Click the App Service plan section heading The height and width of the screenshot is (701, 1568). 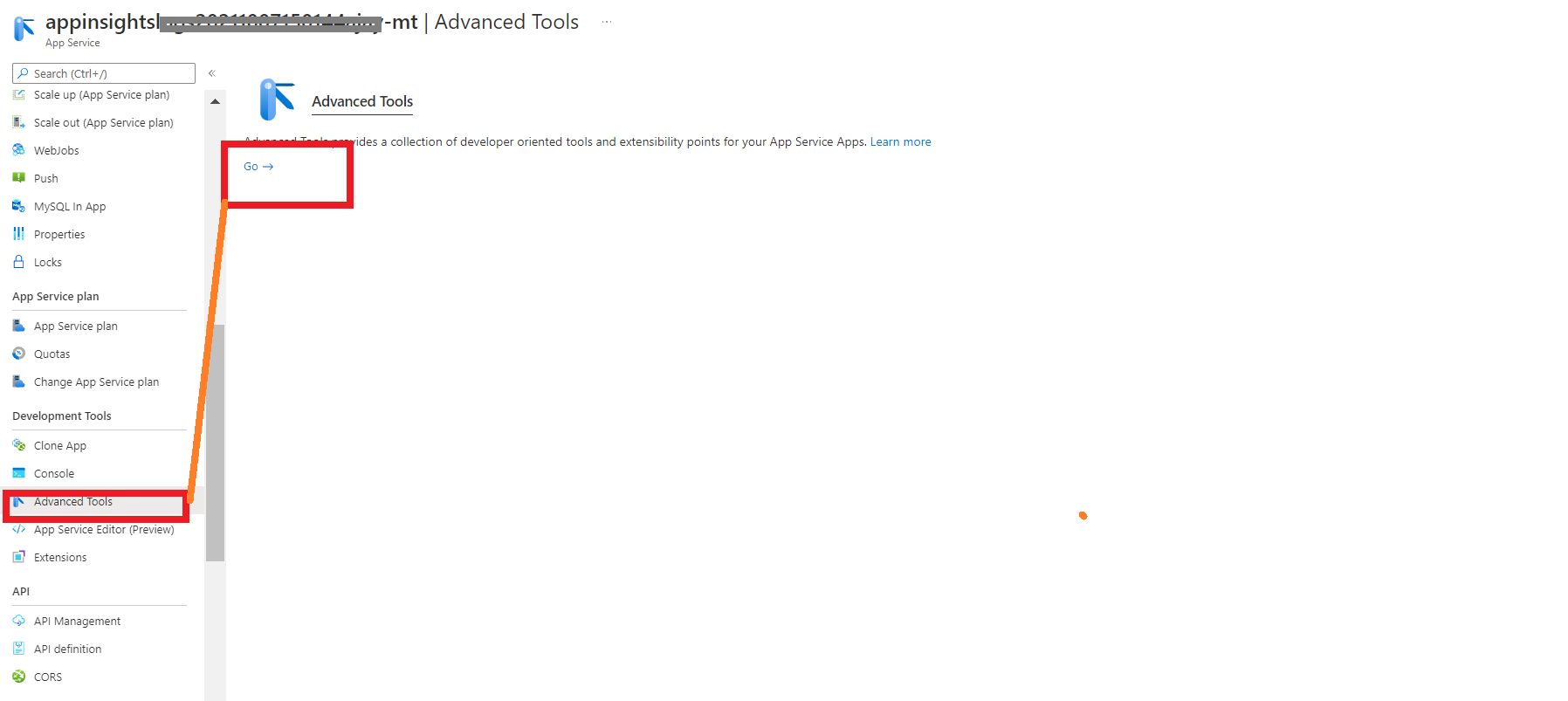tap(56, 296)
